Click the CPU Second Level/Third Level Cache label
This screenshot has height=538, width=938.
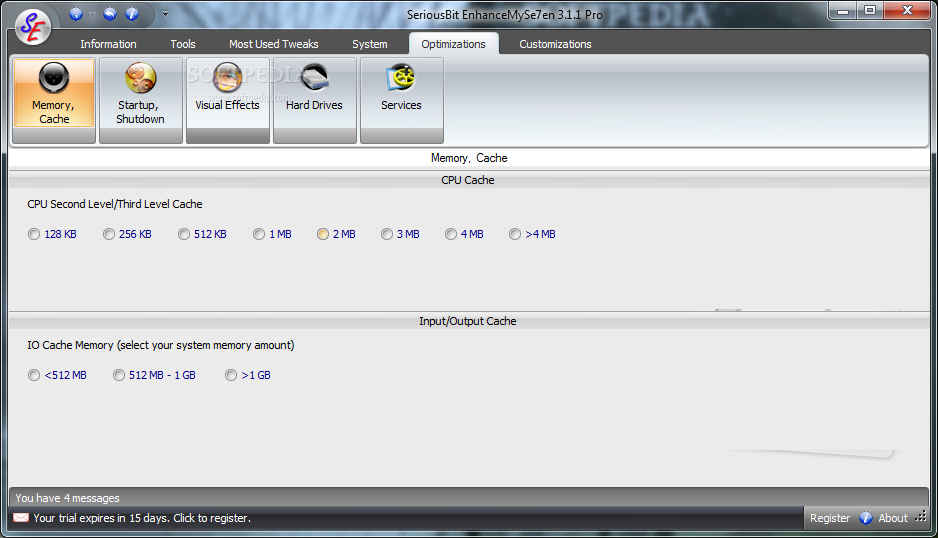pyautogui.click(x=115, y=204)
